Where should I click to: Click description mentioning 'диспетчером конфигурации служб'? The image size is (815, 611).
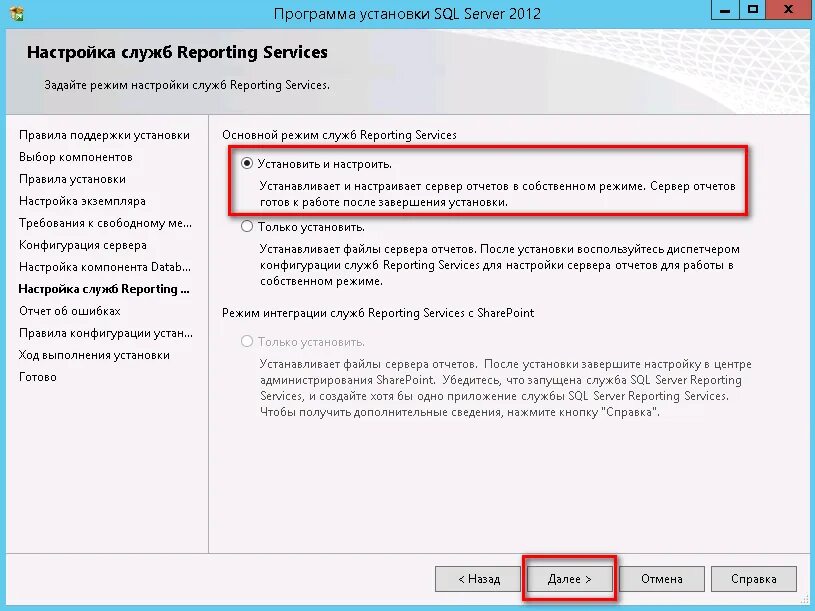499,265
